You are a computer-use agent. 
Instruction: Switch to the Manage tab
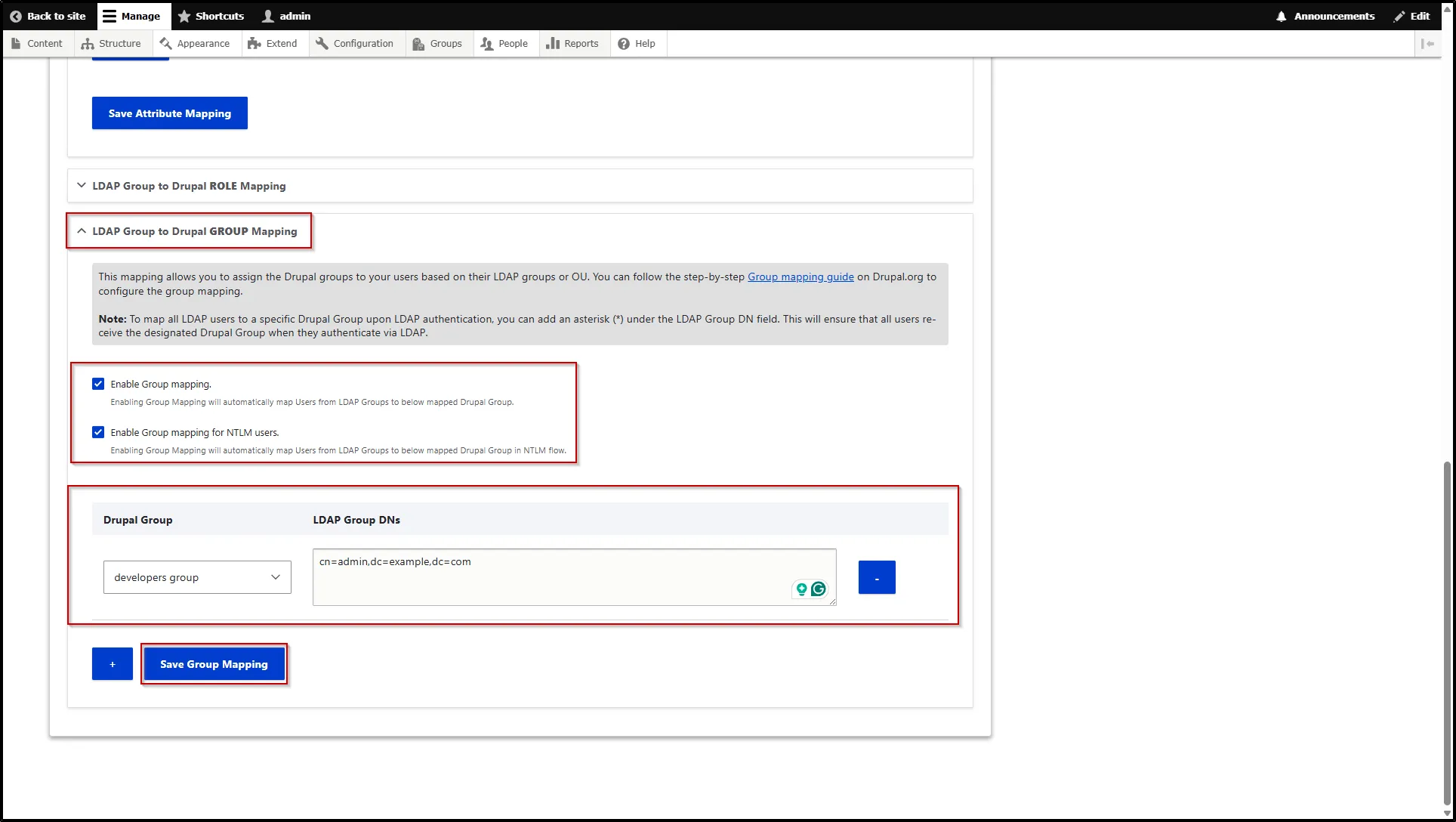click(133, 16)
